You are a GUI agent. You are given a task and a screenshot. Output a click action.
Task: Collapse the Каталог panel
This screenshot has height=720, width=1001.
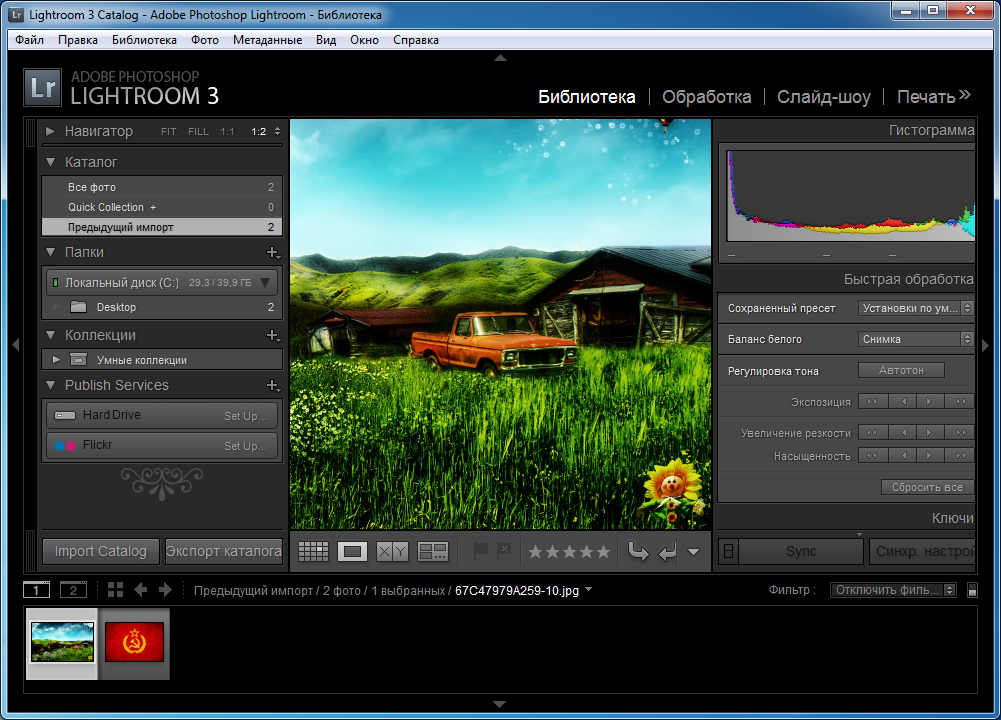point(50,162)
